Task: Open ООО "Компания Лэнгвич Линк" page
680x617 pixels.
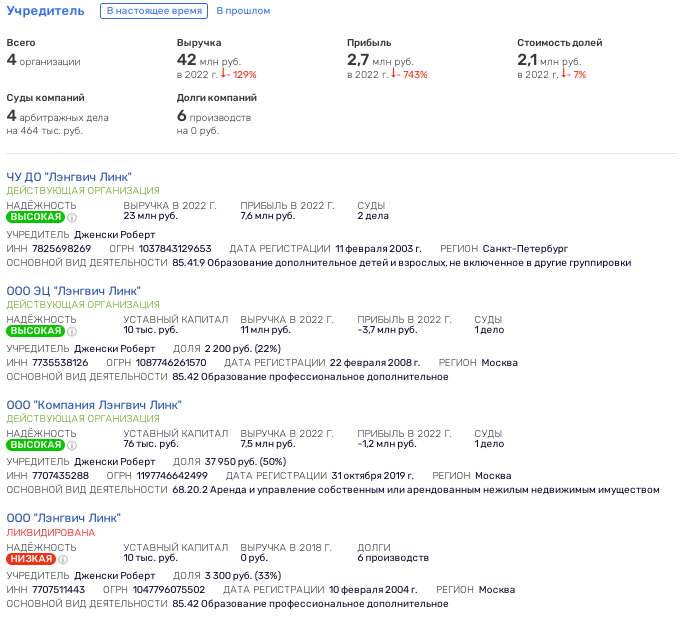Action: coord(94,405)
